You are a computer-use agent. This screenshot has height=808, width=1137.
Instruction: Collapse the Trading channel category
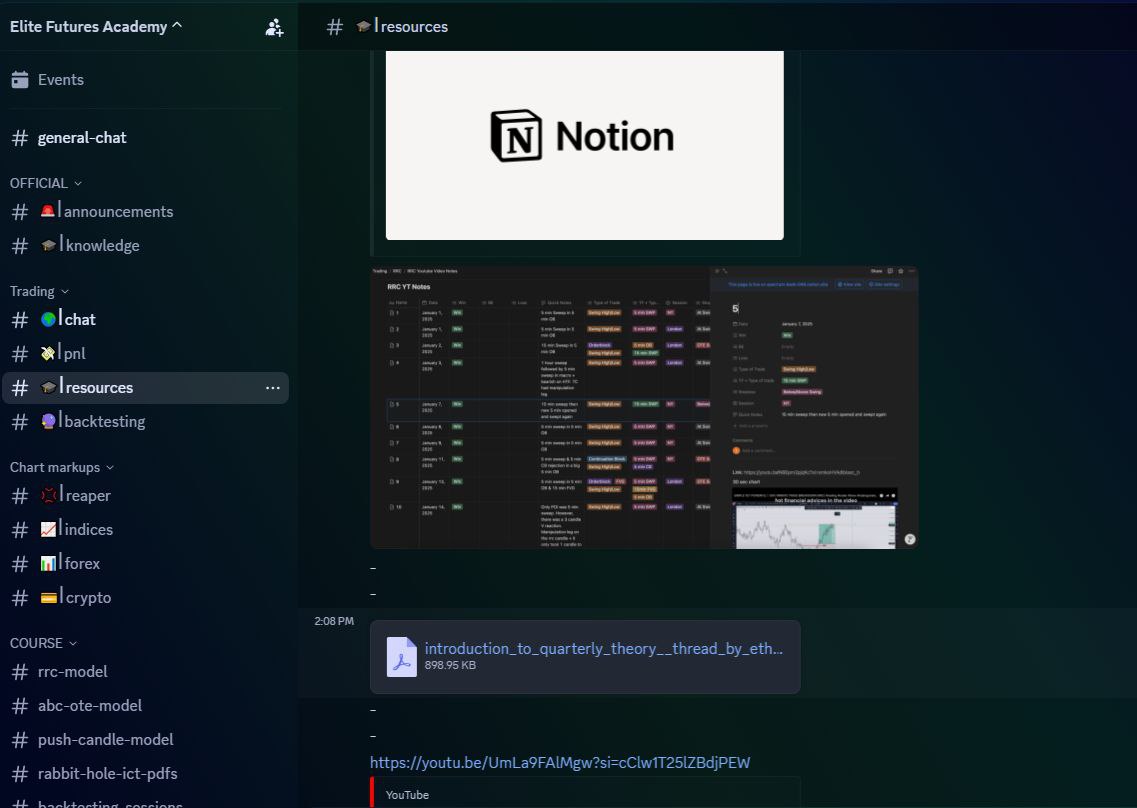click(39, 291)
